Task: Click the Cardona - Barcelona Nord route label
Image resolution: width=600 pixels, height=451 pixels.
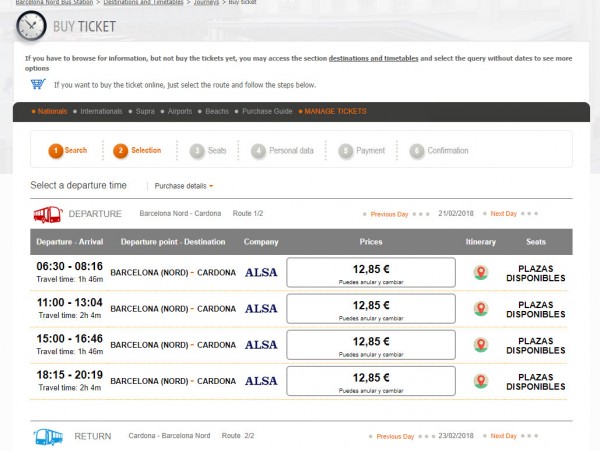Action: click(x=170, y=436)
